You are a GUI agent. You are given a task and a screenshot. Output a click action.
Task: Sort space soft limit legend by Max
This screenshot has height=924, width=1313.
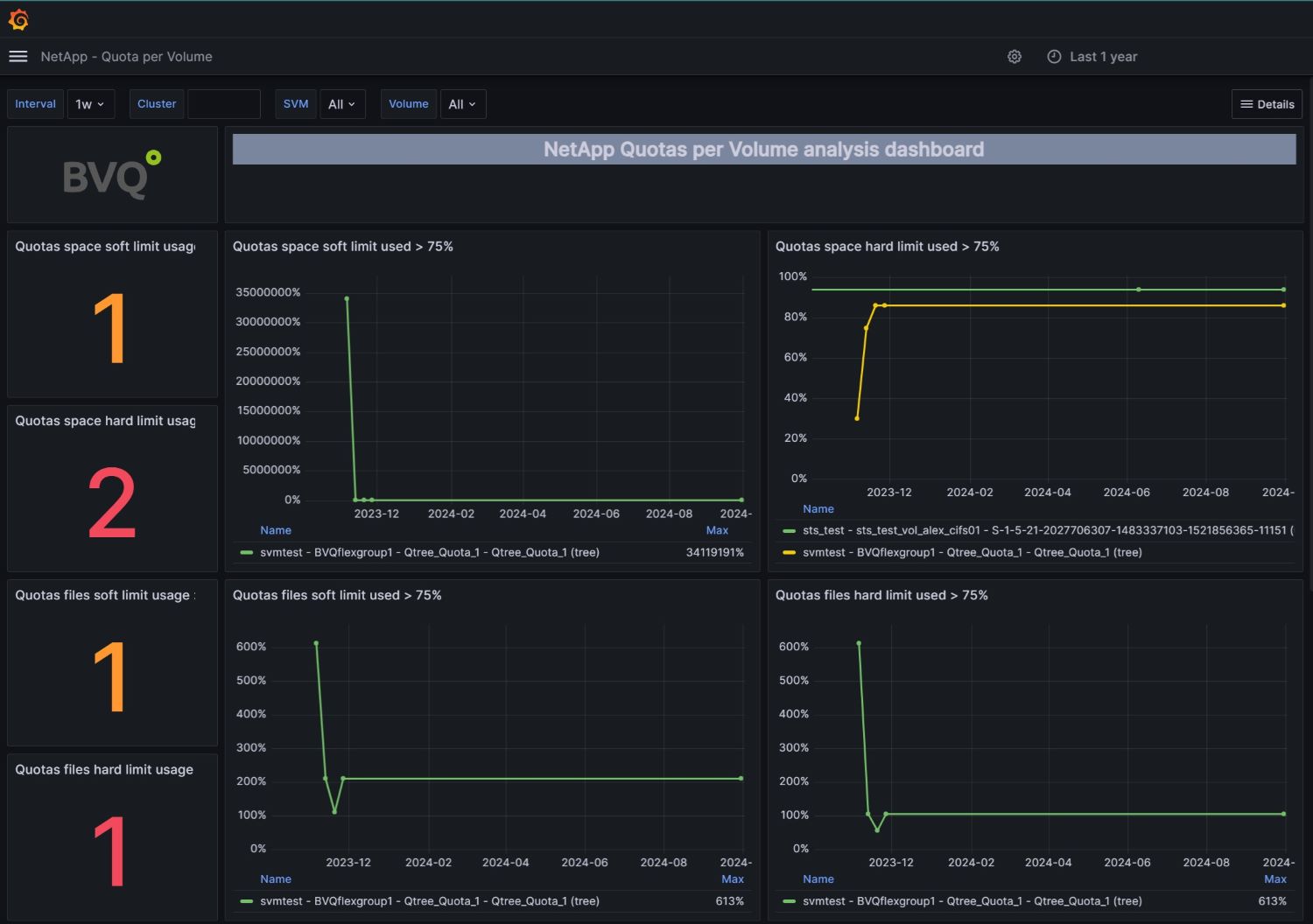[x=716, y=530]
